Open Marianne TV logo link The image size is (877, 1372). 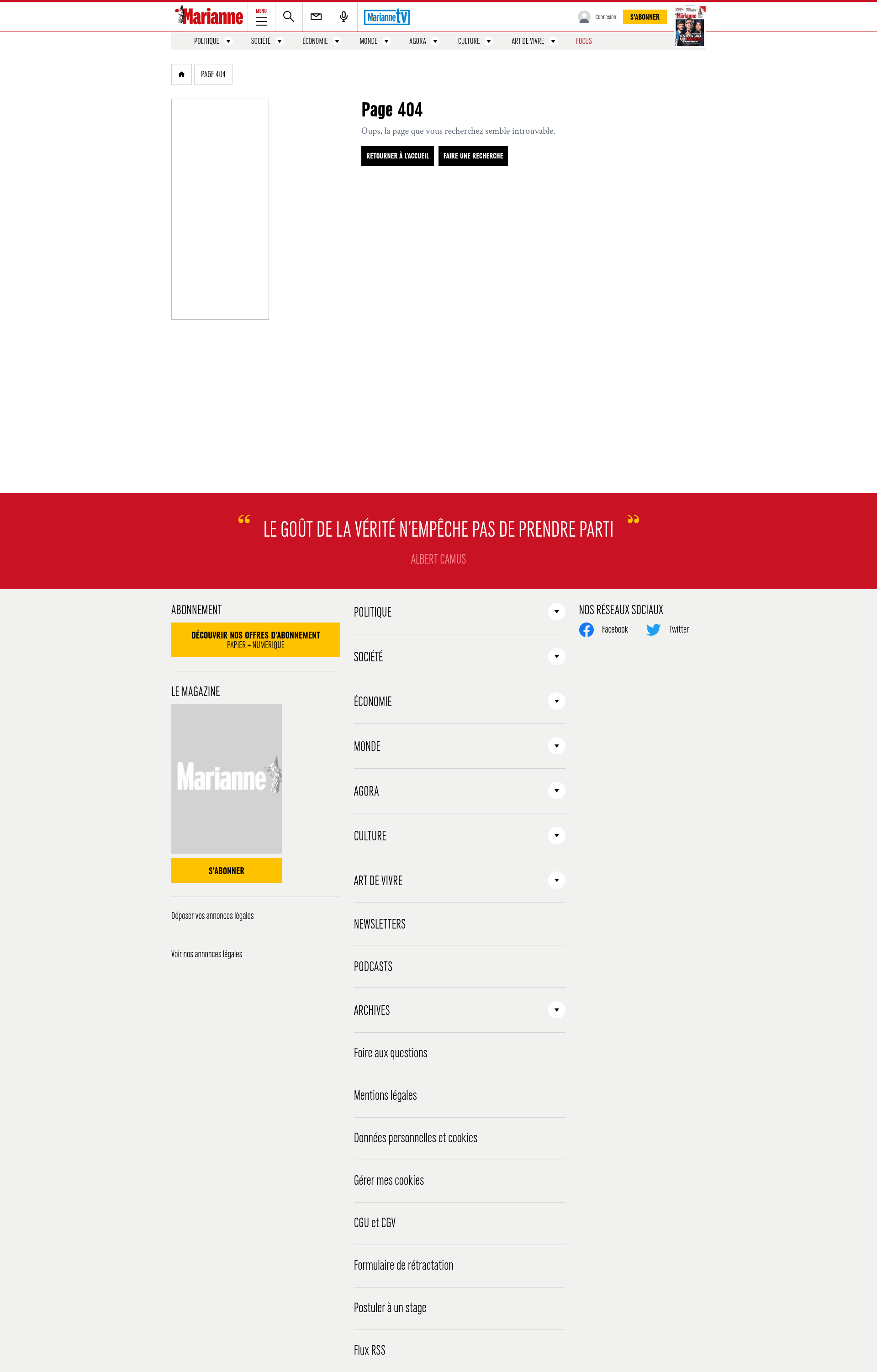click(x=386, y=17)
